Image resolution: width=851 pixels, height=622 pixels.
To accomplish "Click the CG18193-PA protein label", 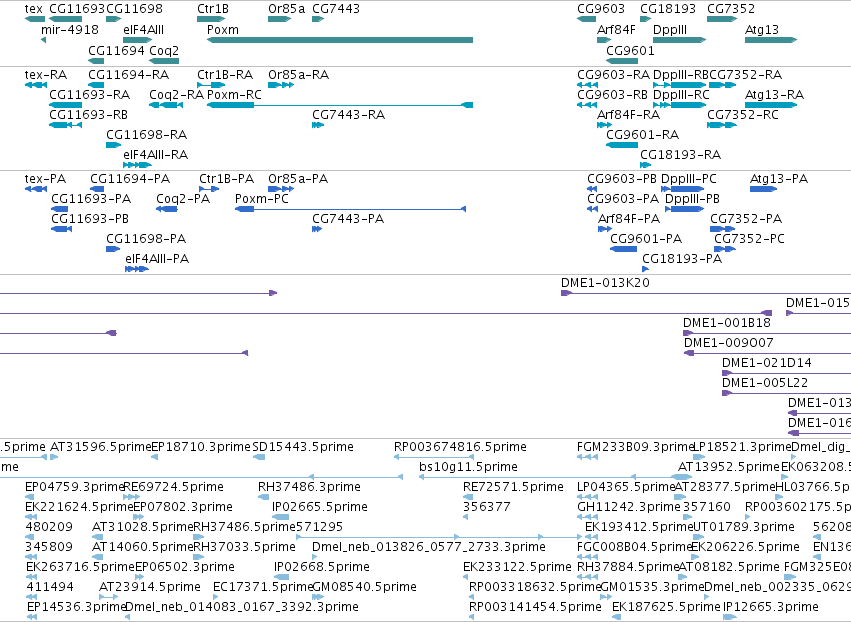I will pos(682,259).
